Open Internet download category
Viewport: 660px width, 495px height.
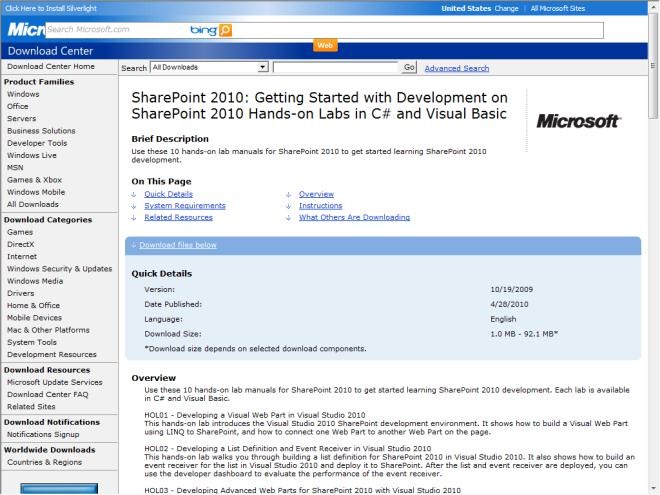point(22,256)
